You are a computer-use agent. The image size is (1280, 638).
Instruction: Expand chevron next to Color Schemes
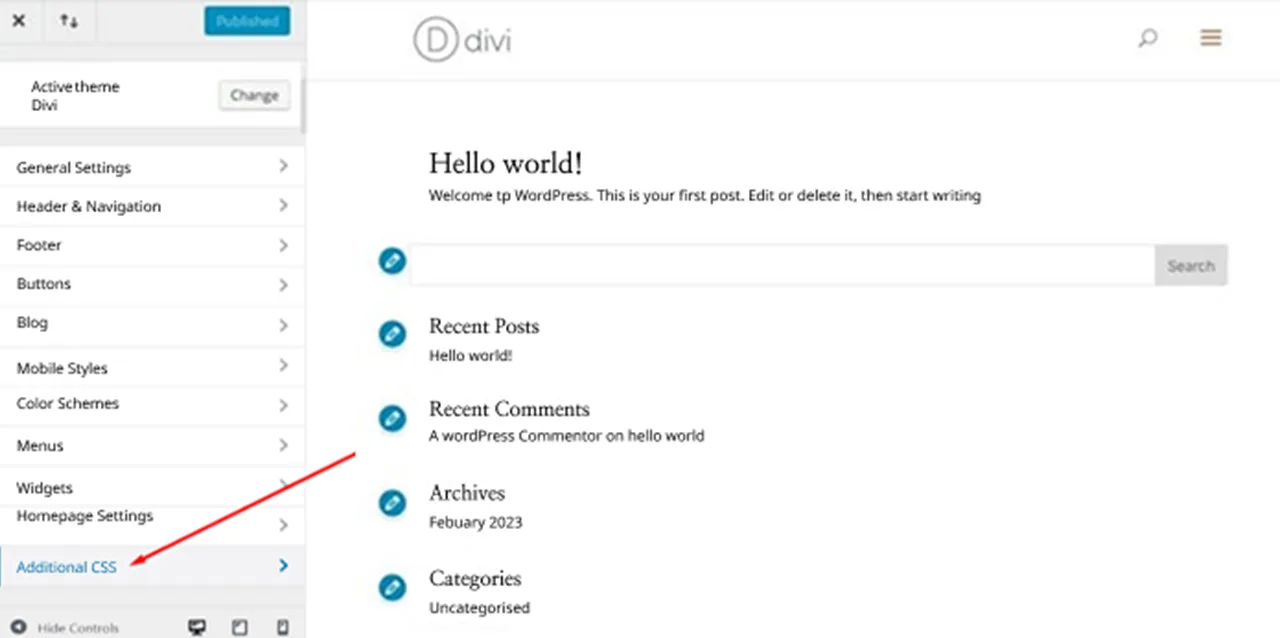click(x=283, y=405)
